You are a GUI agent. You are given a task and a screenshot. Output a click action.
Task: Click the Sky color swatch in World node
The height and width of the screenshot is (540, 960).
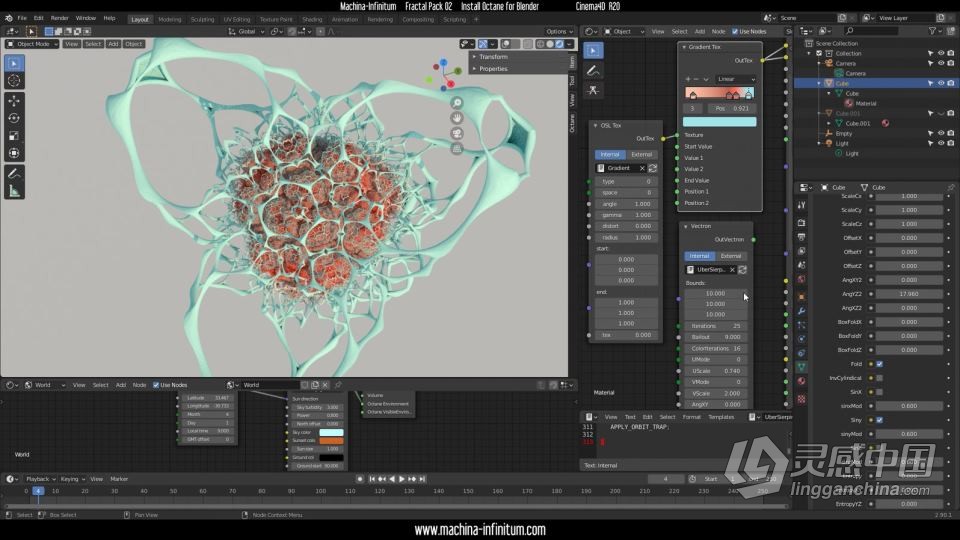(331, 432)
